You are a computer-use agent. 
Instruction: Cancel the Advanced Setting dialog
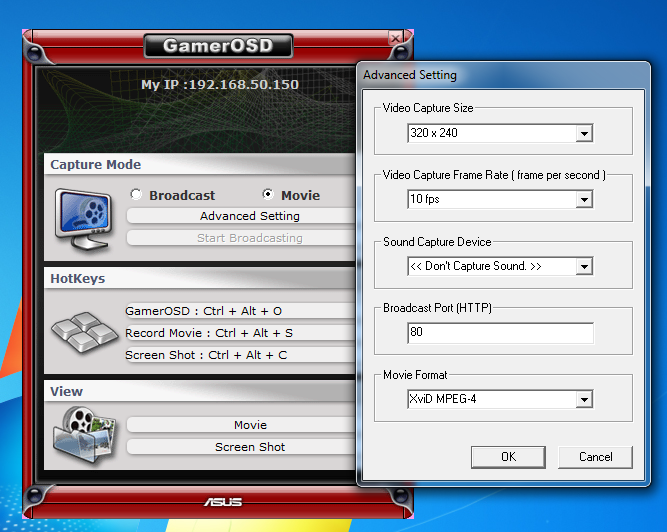(595, 457)
